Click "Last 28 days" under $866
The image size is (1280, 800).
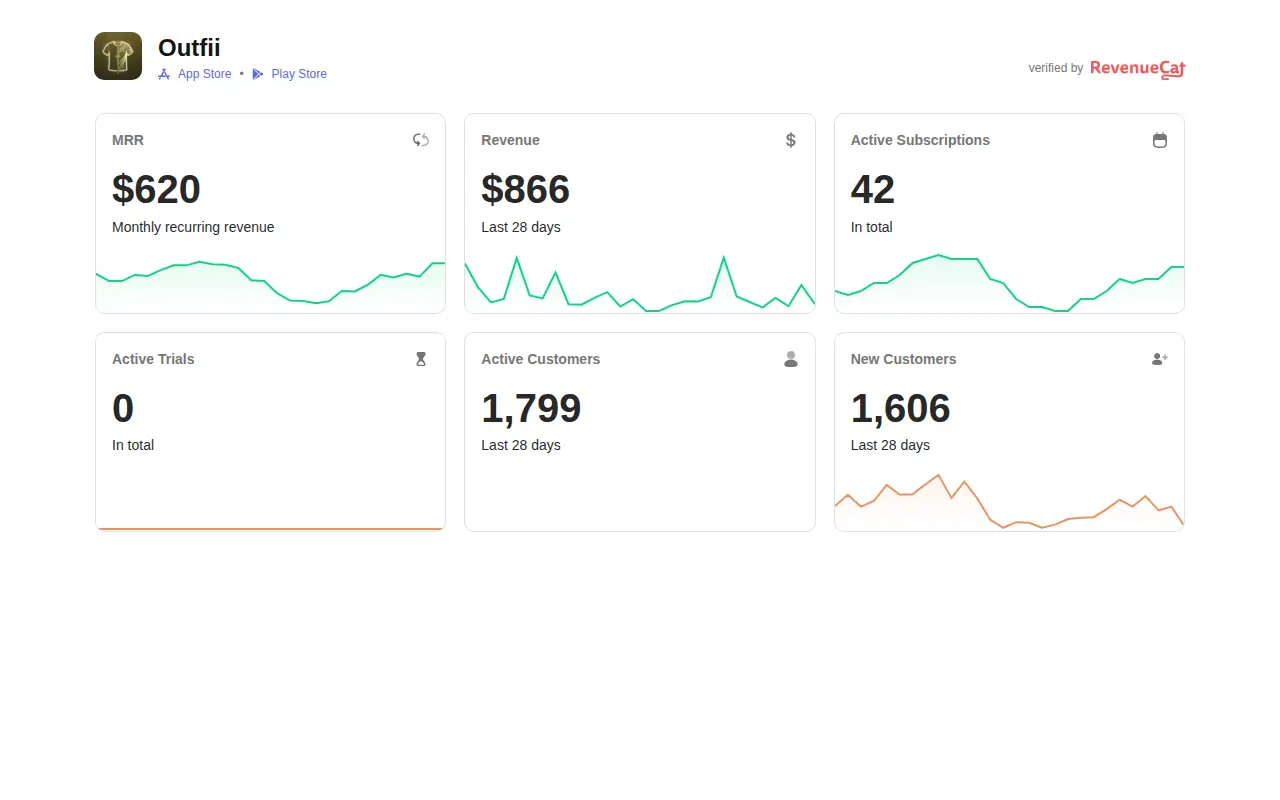[x=521, y=227]
